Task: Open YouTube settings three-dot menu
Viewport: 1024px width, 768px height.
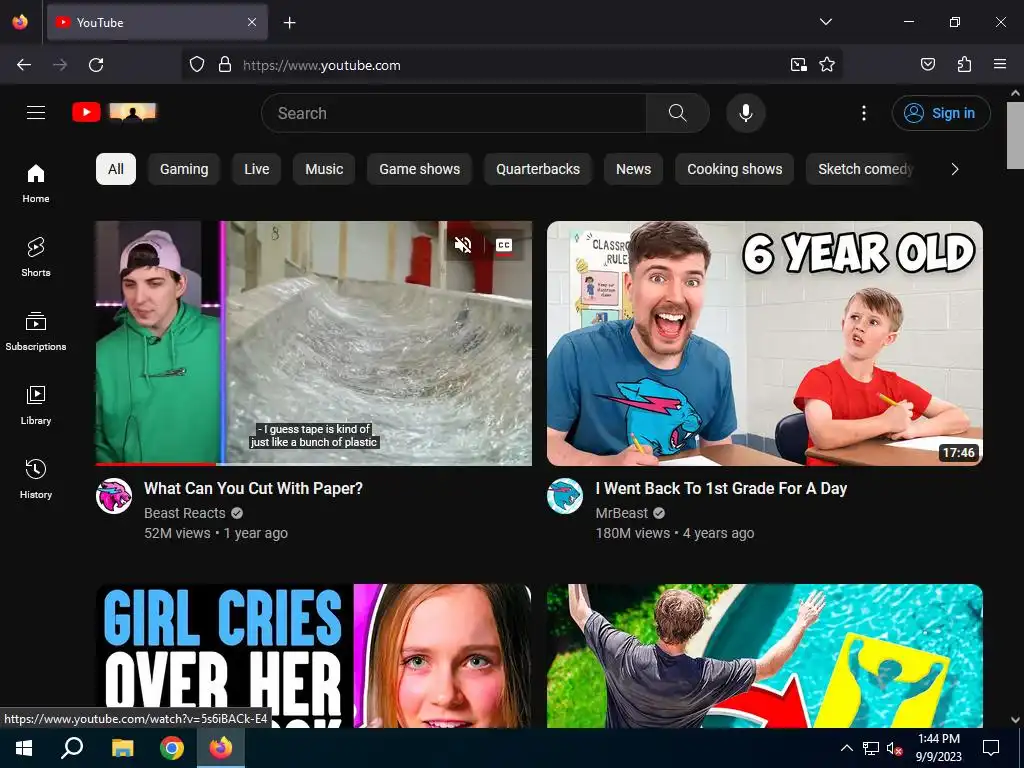Action: 864,113
